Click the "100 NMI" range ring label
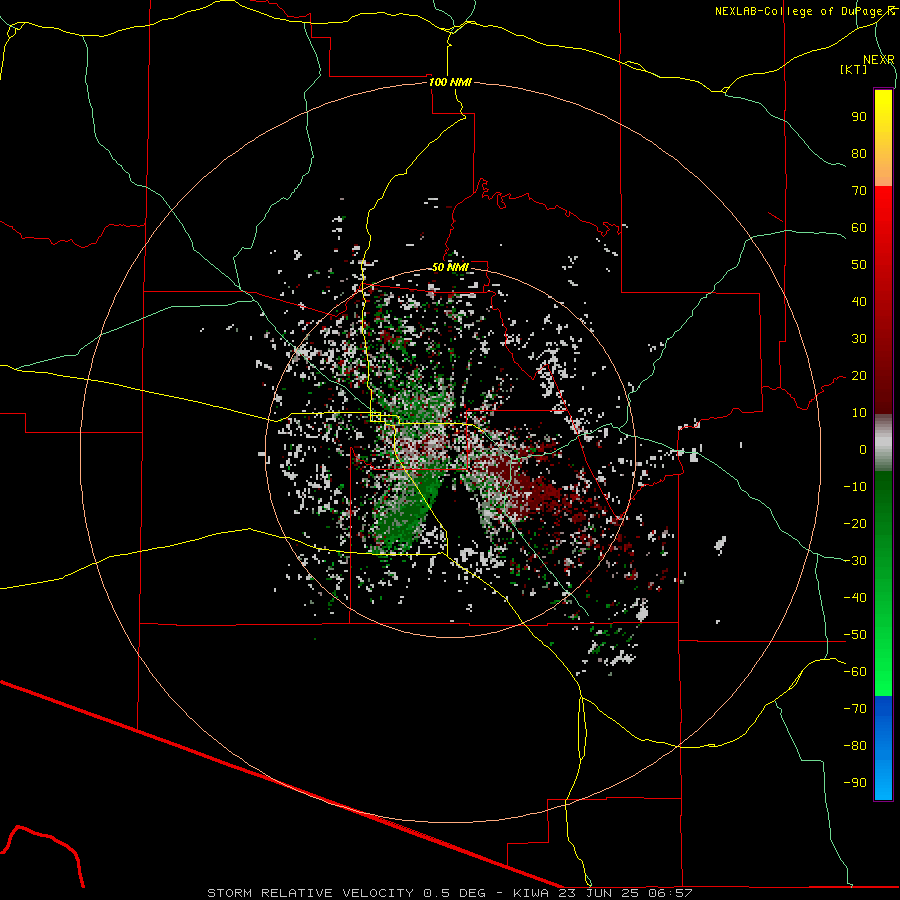 pyautogui.click(x=451, y=82)
